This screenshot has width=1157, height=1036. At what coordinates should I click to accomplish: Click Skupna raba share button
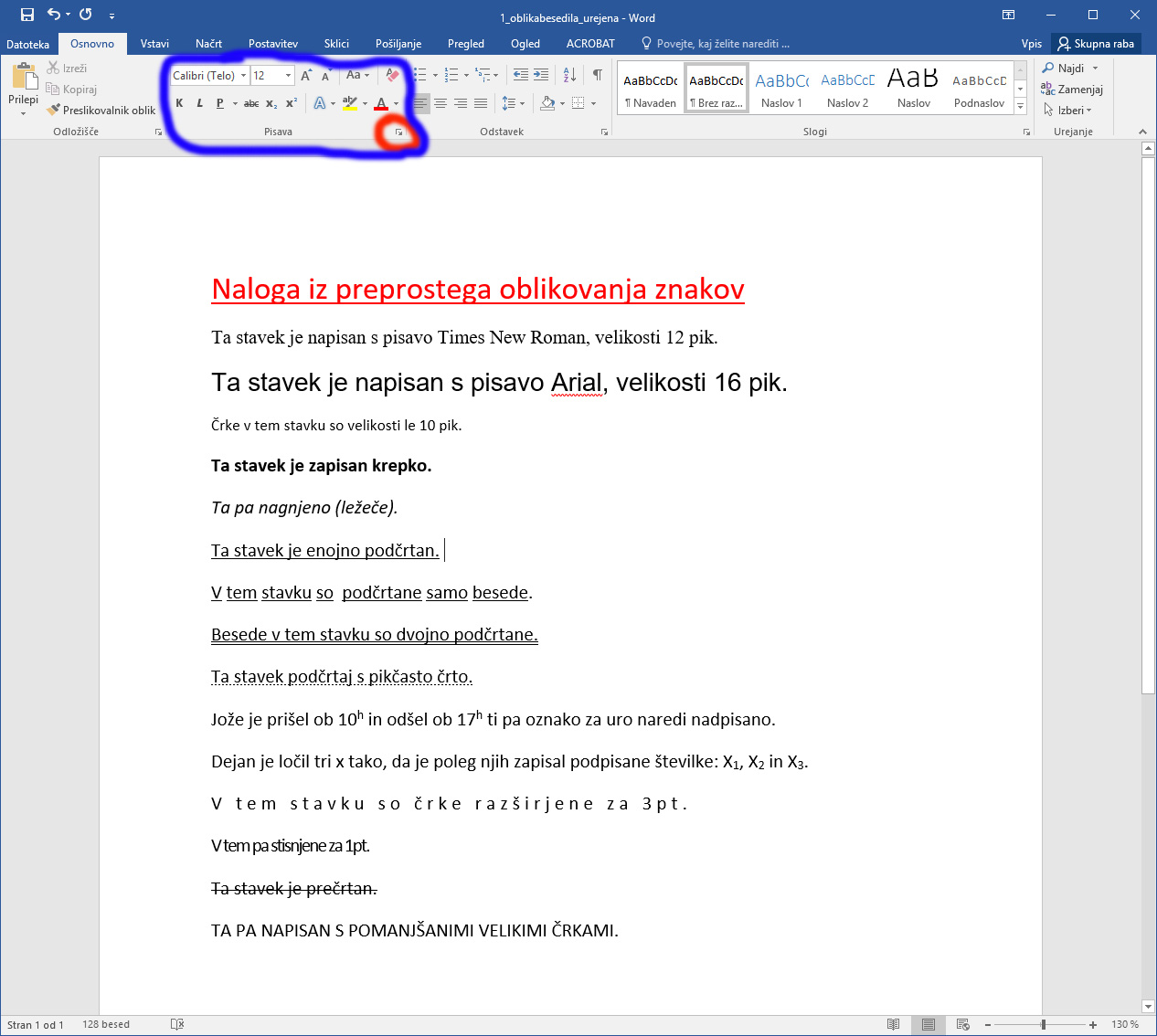tap(1096, 44)
